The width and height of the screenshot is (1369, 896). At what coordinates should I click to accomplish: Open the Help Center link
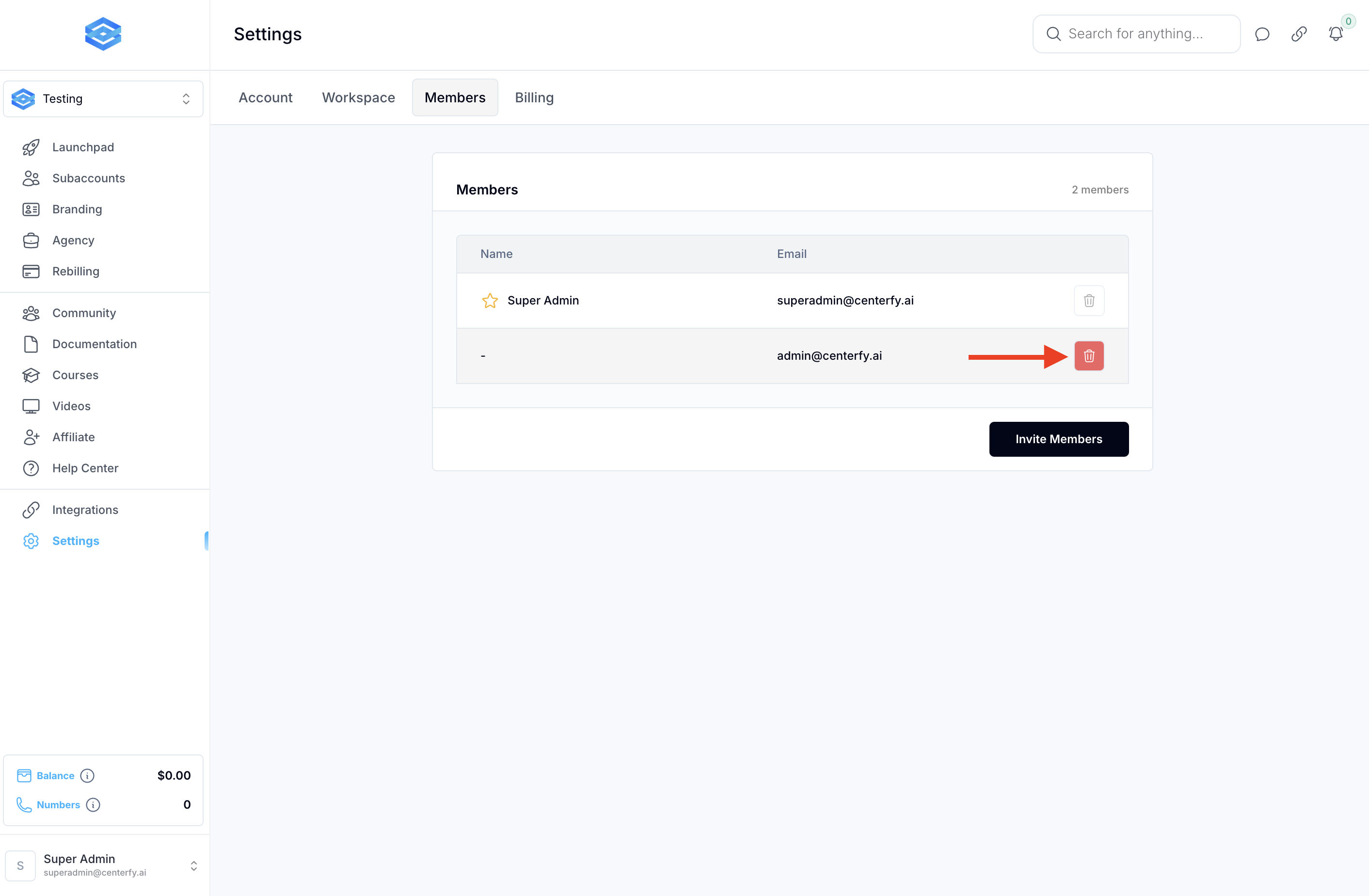(85, 468)
